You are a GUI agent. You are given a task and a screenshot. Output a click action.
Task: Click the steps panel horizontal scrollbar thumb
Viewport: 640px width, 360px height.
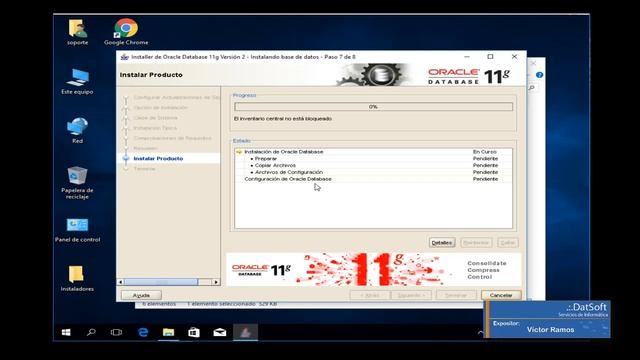[x=161, y=282]
